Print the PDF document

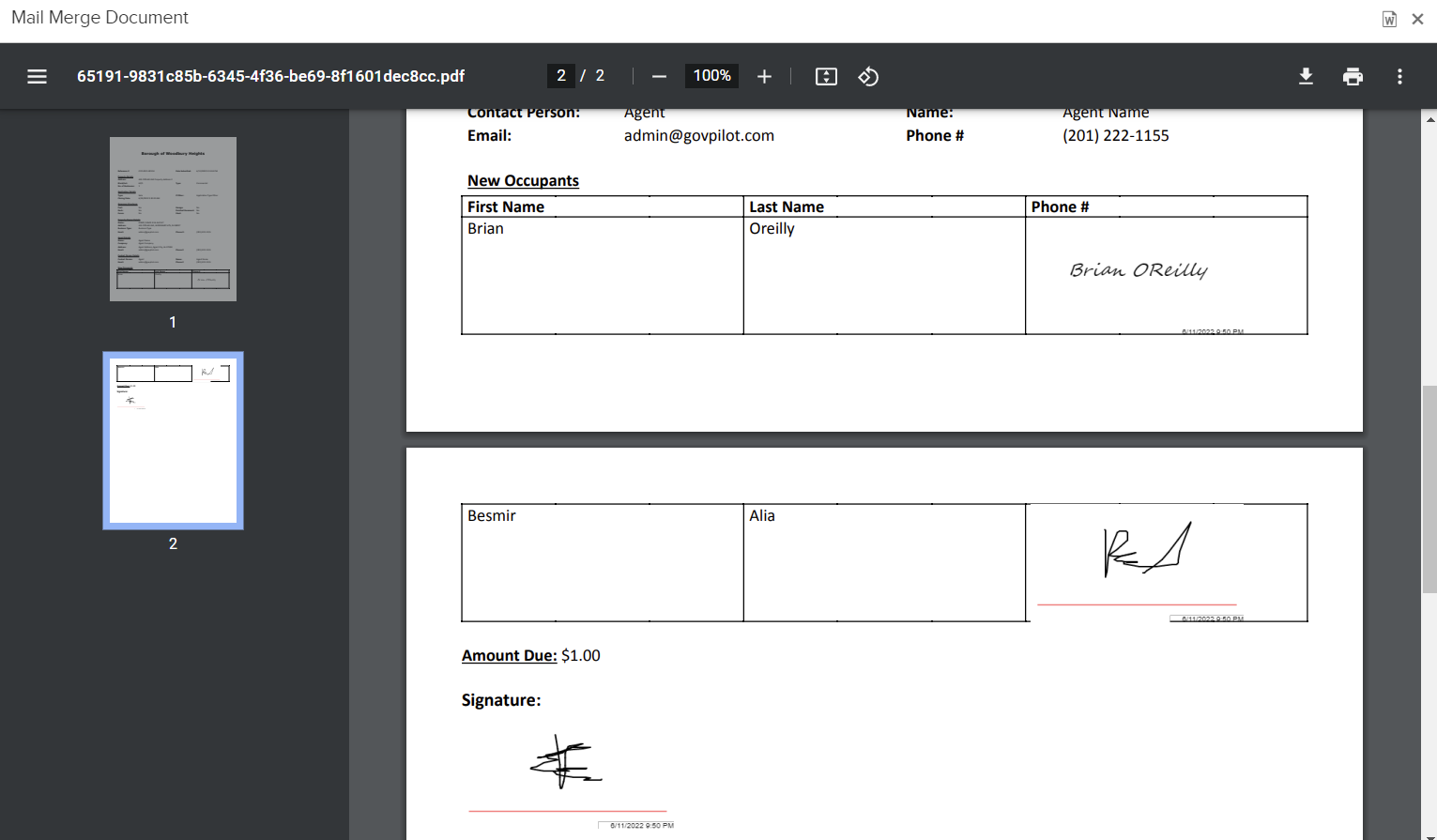point(1353,76)
